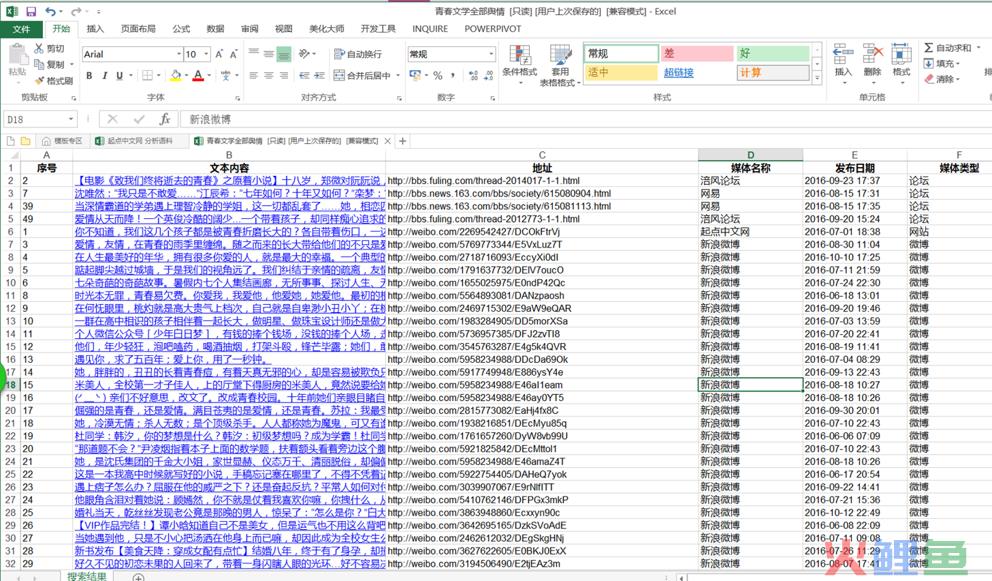Apply comma thousands separator style
This screenshot has height=581, width=992.
tap(453, 75)
